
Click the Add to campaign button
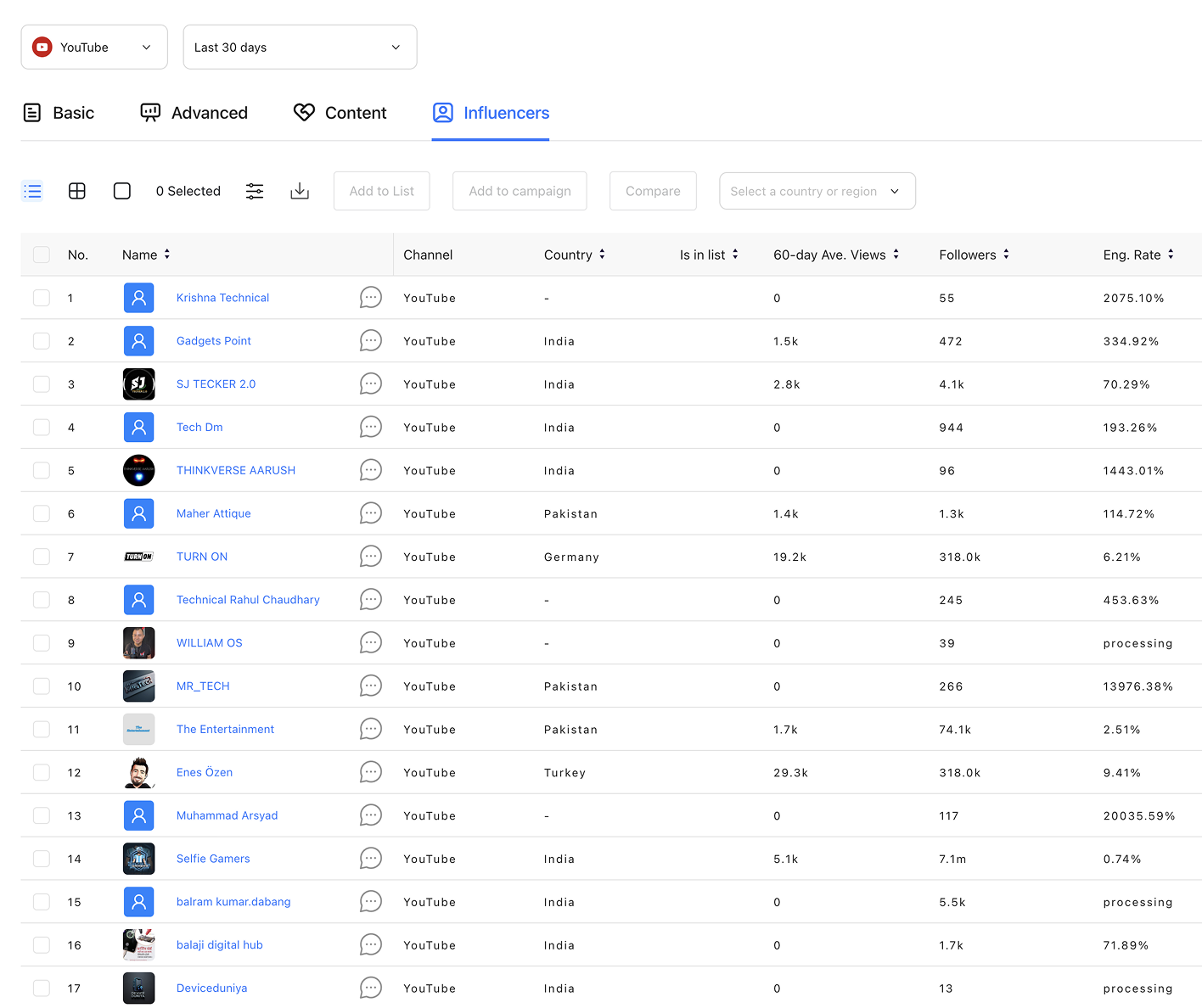tap(520, 191)
